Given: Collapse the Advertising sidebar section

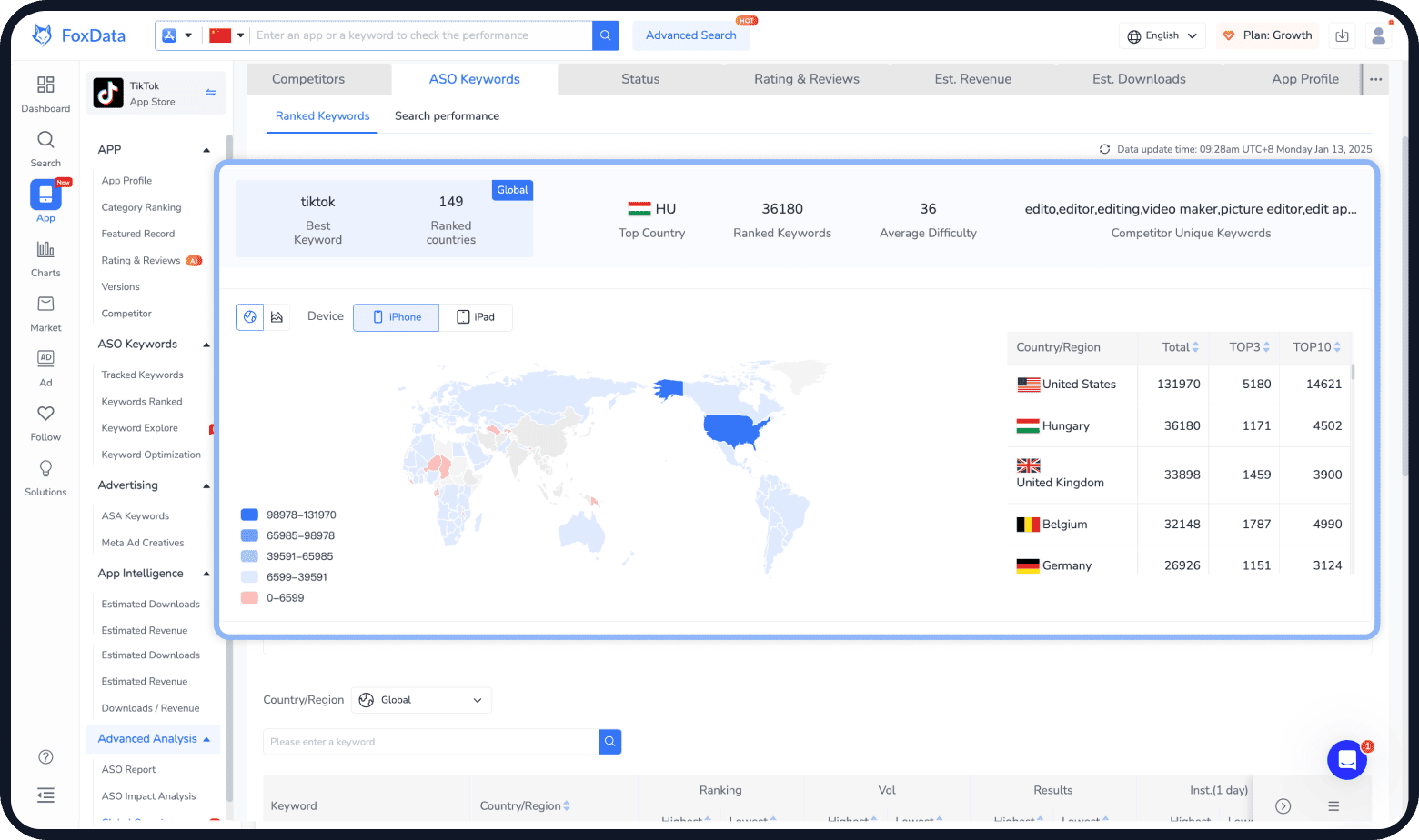Looking at the screenshot, I should tap(206, 485).
